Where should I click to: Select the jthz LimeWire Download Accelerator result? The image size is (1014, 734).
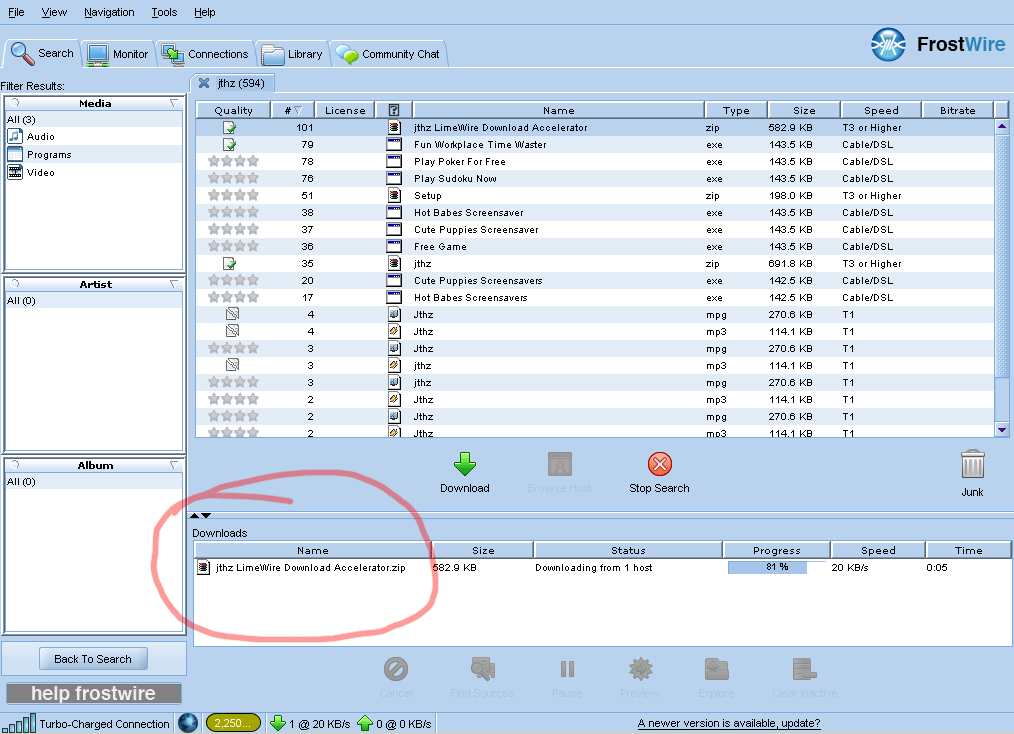tap(595, 128)
